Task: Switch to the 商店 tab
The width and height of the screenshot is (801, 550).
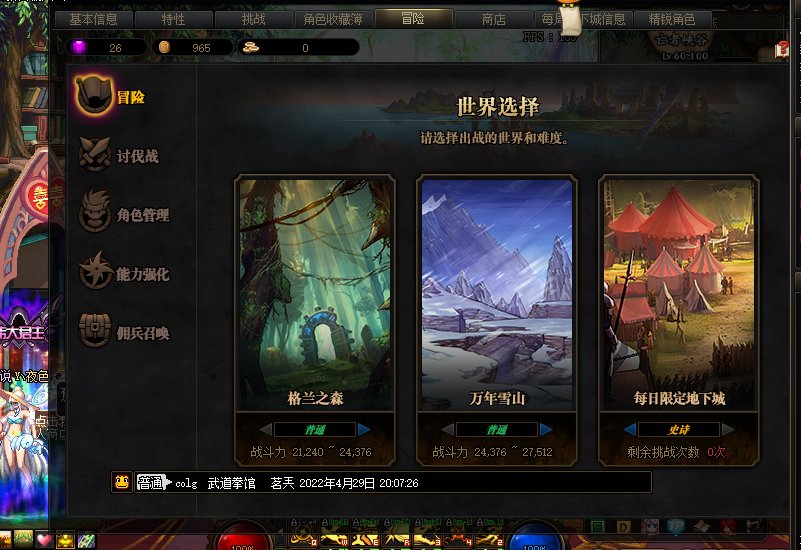Action: coord(493,19)
